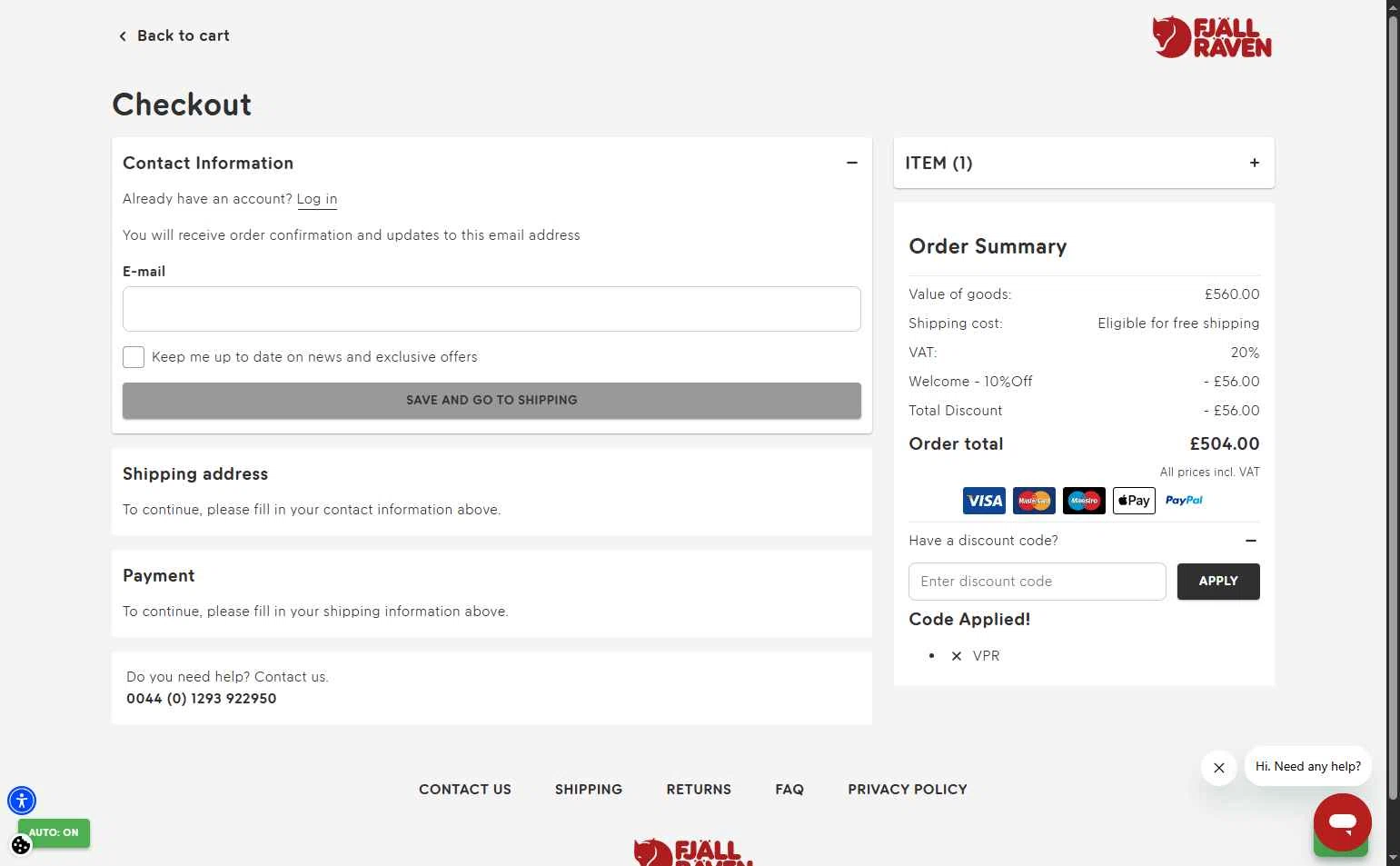Click the Log in link
Screen dimensions: 1400x866
coord(317,199)
